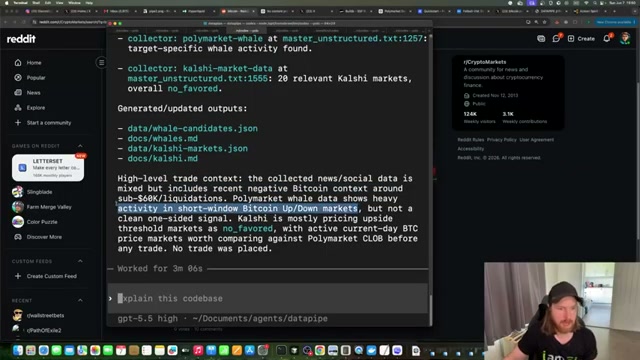Open Popular in the Reddit sidebar
Viewport: 640px width, 360px height.
[x=36, y=78]
